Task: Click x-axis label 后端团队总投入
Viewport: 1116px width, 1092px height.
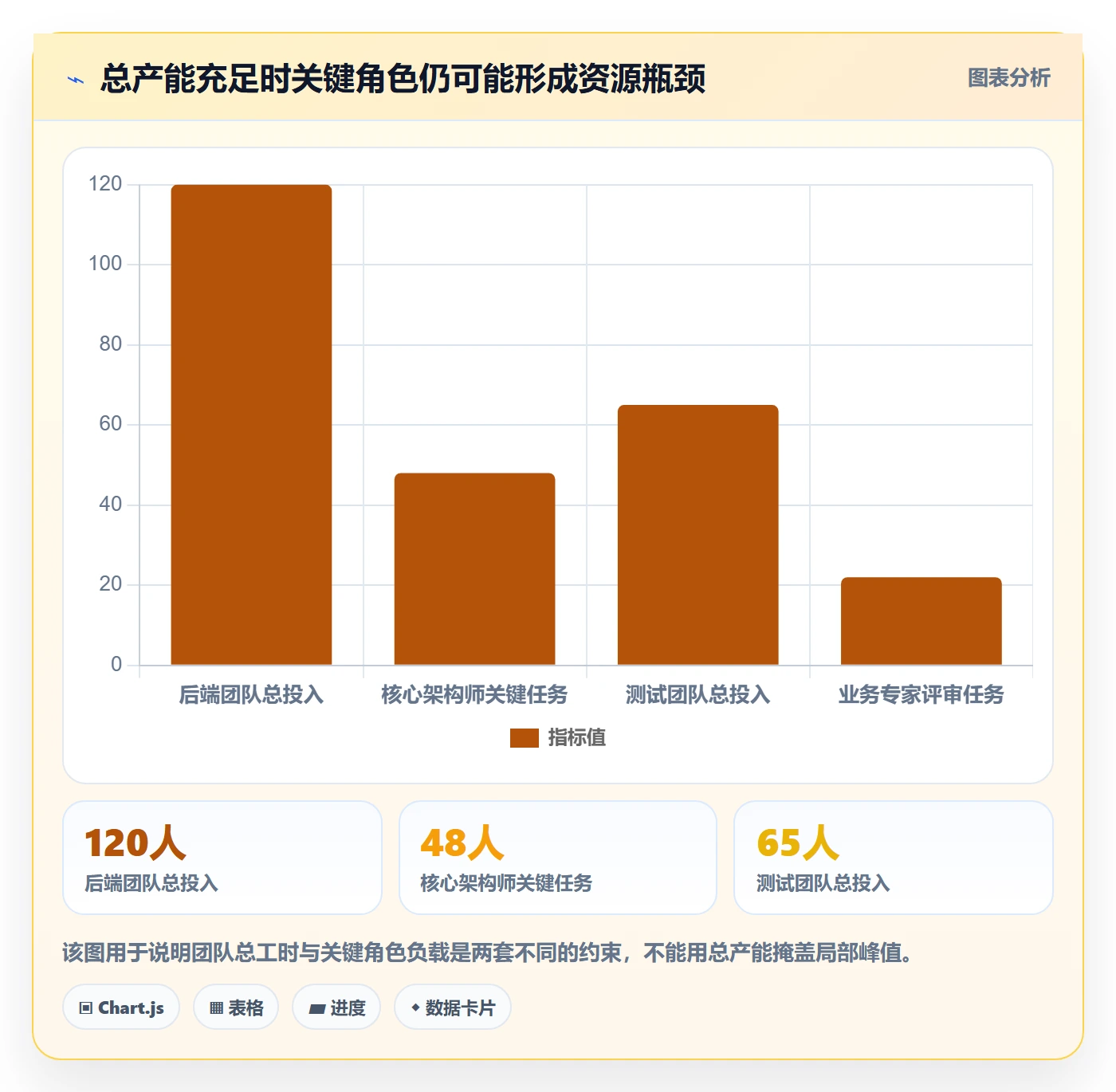Action: pyautogui.click(x=251, y=695)
